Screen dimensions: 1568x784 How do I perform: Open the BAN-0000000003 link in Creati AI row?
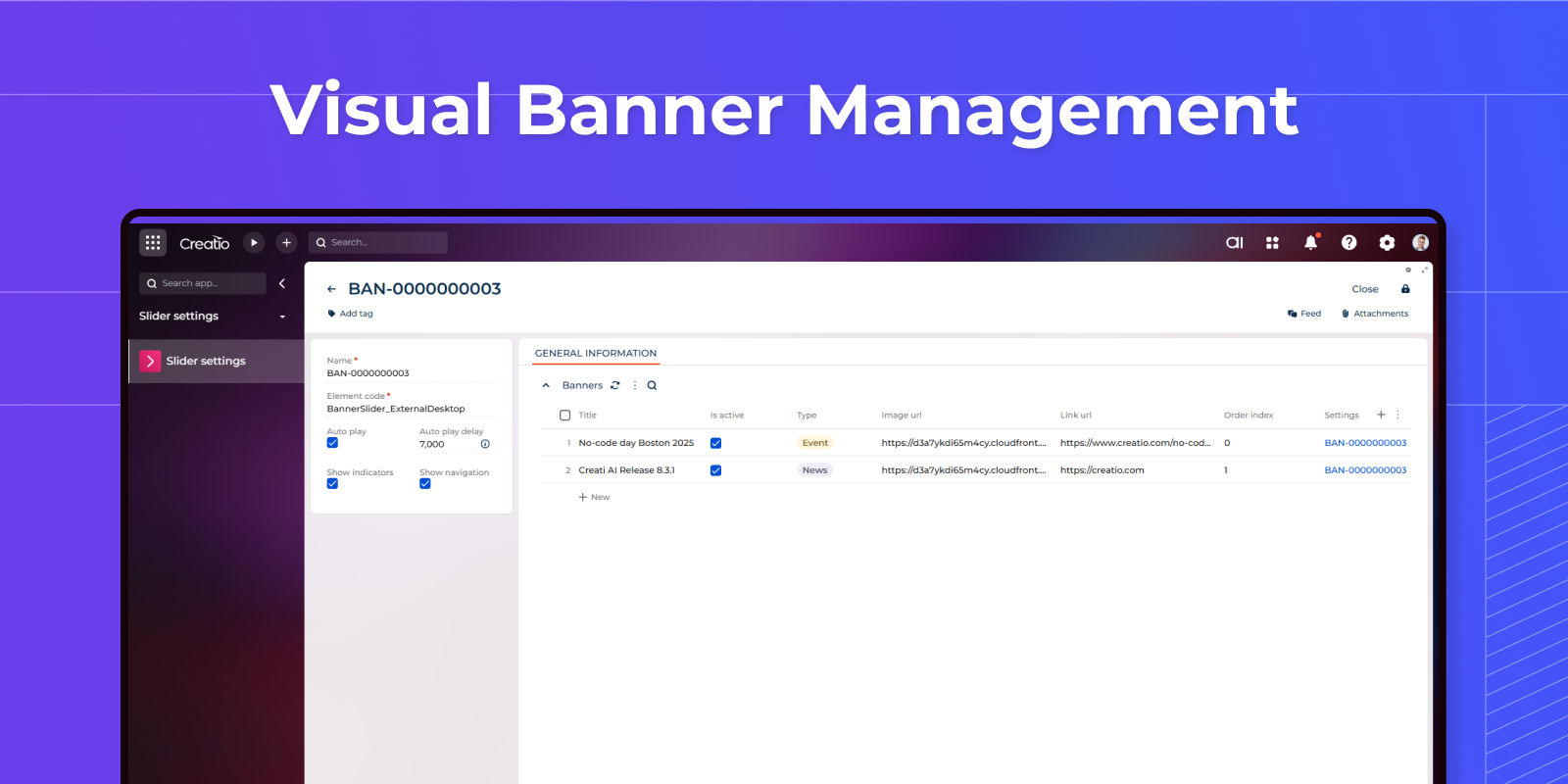tap(1364, 470)
